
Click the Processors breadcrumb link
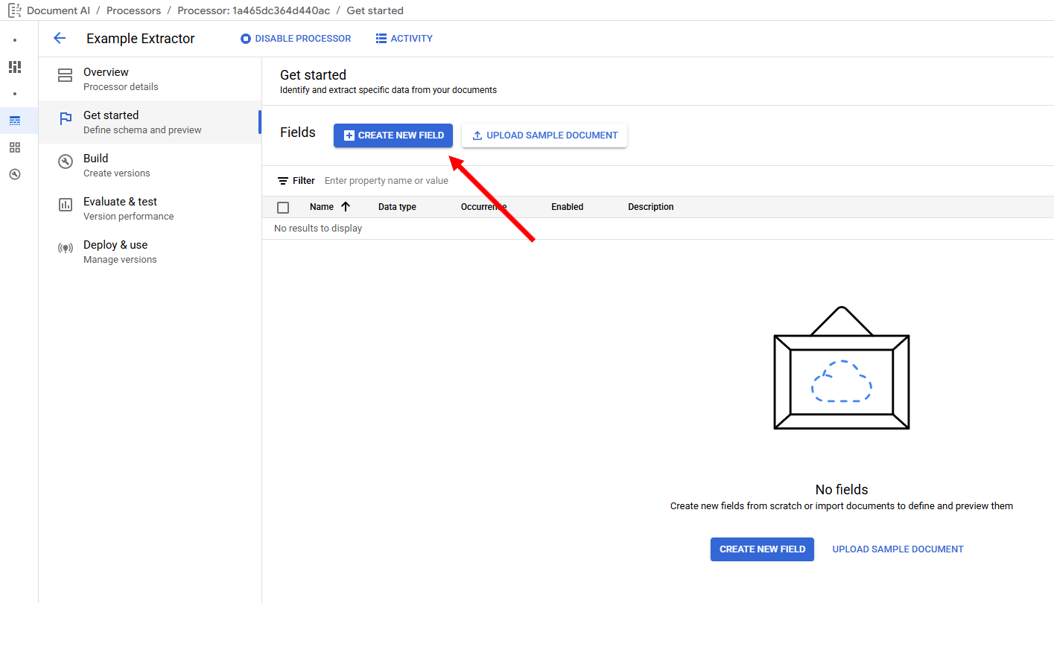pyautogui.click(x=133, y=11)
